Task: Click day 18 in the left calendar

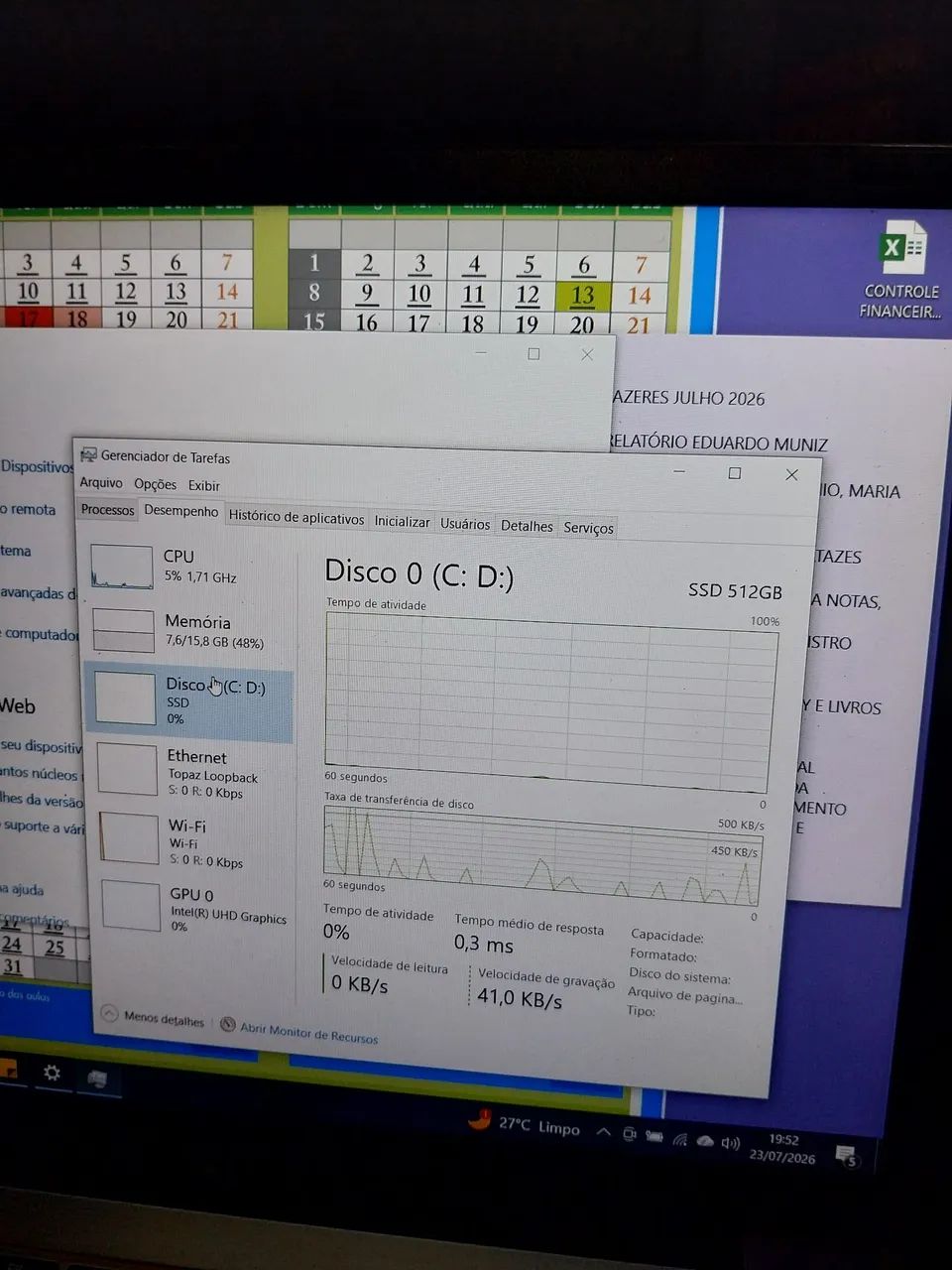Action: click(x=77, y=318)
